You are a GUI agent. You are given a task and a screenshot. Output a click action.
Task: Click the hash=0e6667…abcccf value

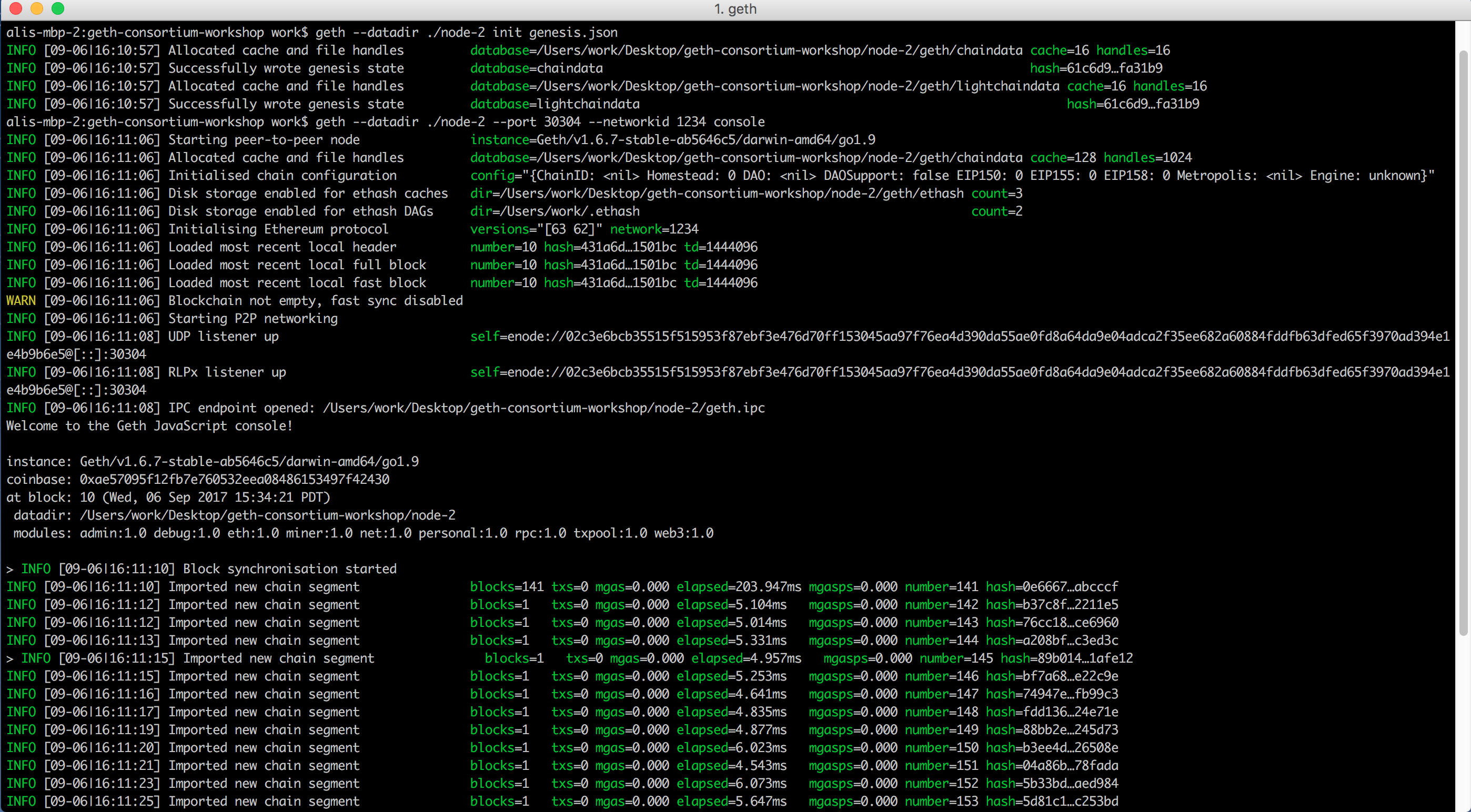click(x=1051, y=586)
